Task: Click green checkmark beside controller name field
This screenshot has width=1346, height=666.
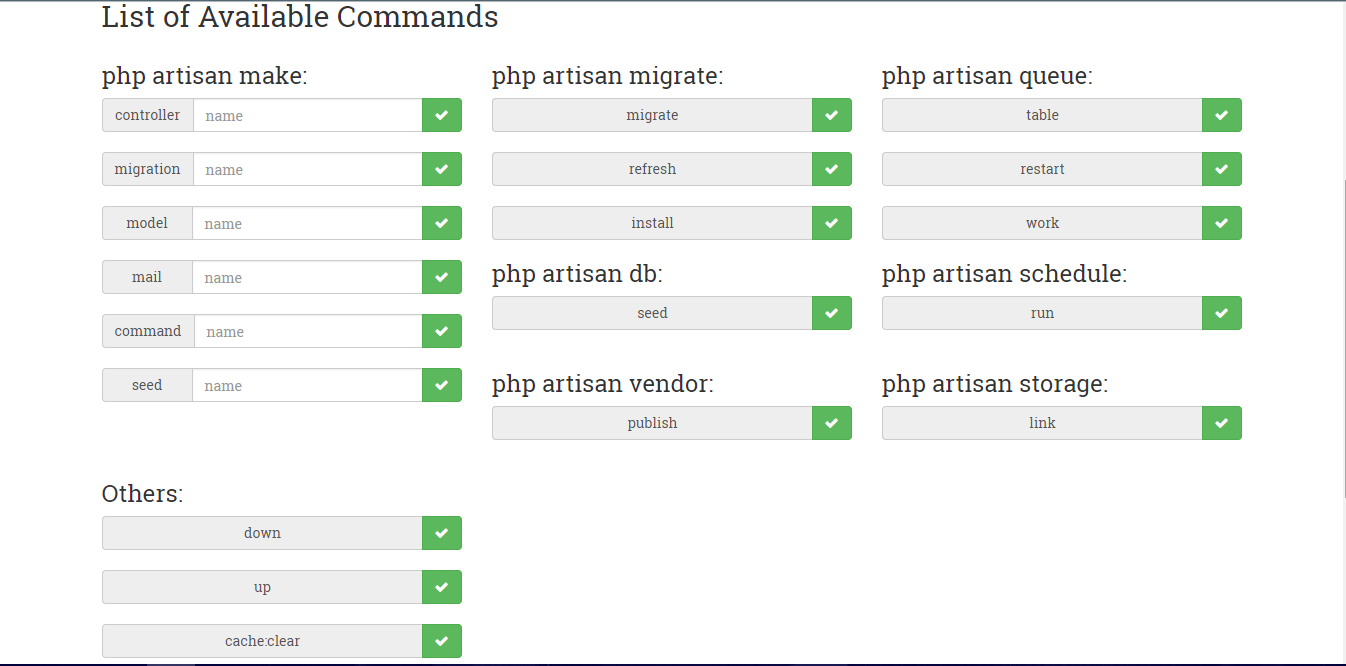Action: pyautogui.click(x=441, y=115)
